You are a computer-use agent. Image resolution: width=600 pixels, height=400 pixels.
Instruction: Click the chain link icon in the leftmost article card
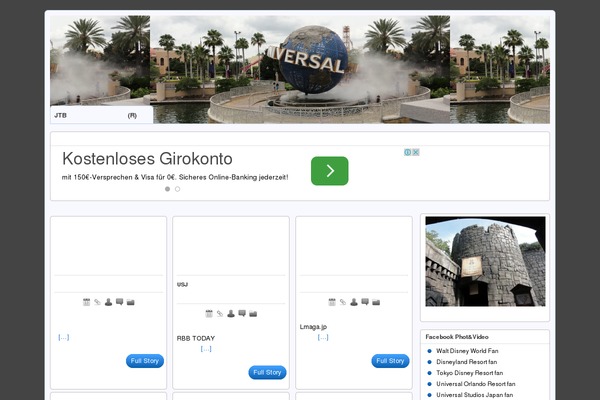(x=98, y=302)
